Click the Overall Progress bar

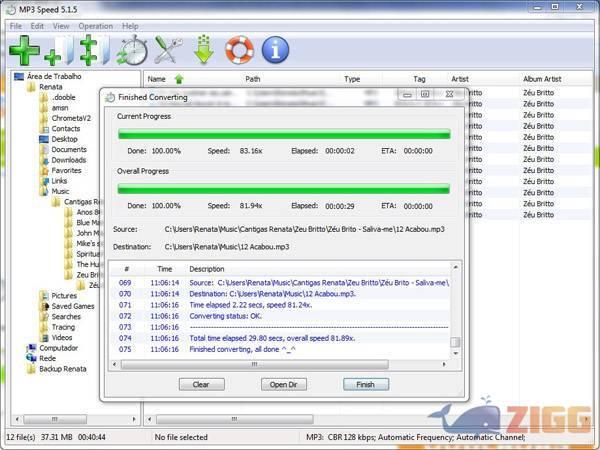tap(284, 189)
